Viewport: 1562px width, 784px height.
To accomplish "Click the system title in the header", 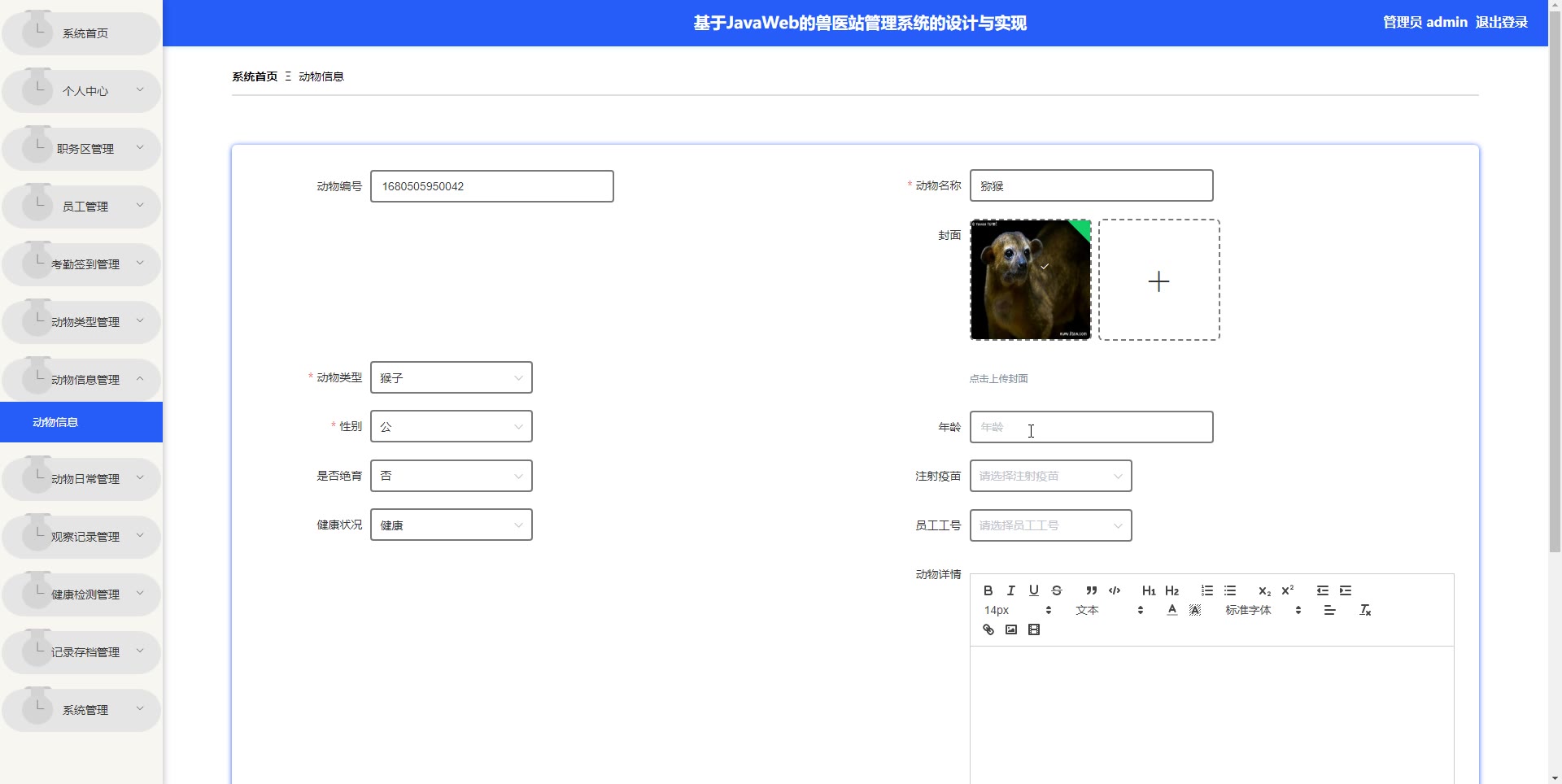I will 860,23.
